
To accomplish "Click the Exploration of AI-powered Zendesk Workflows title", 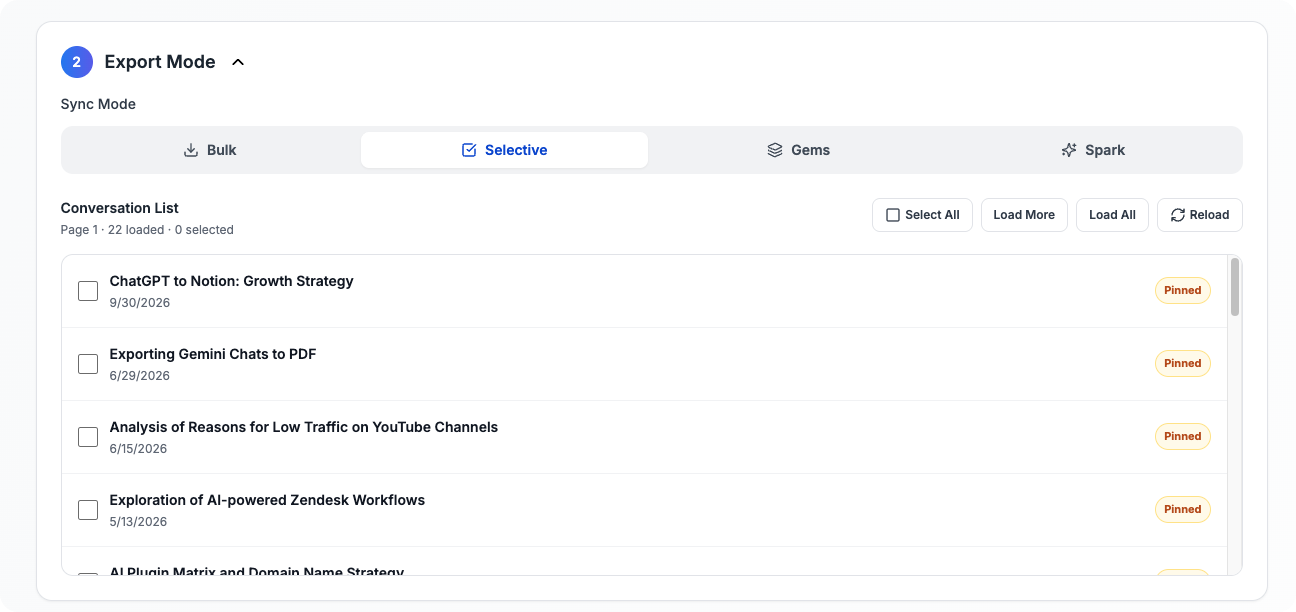I will tap(267, 500).
